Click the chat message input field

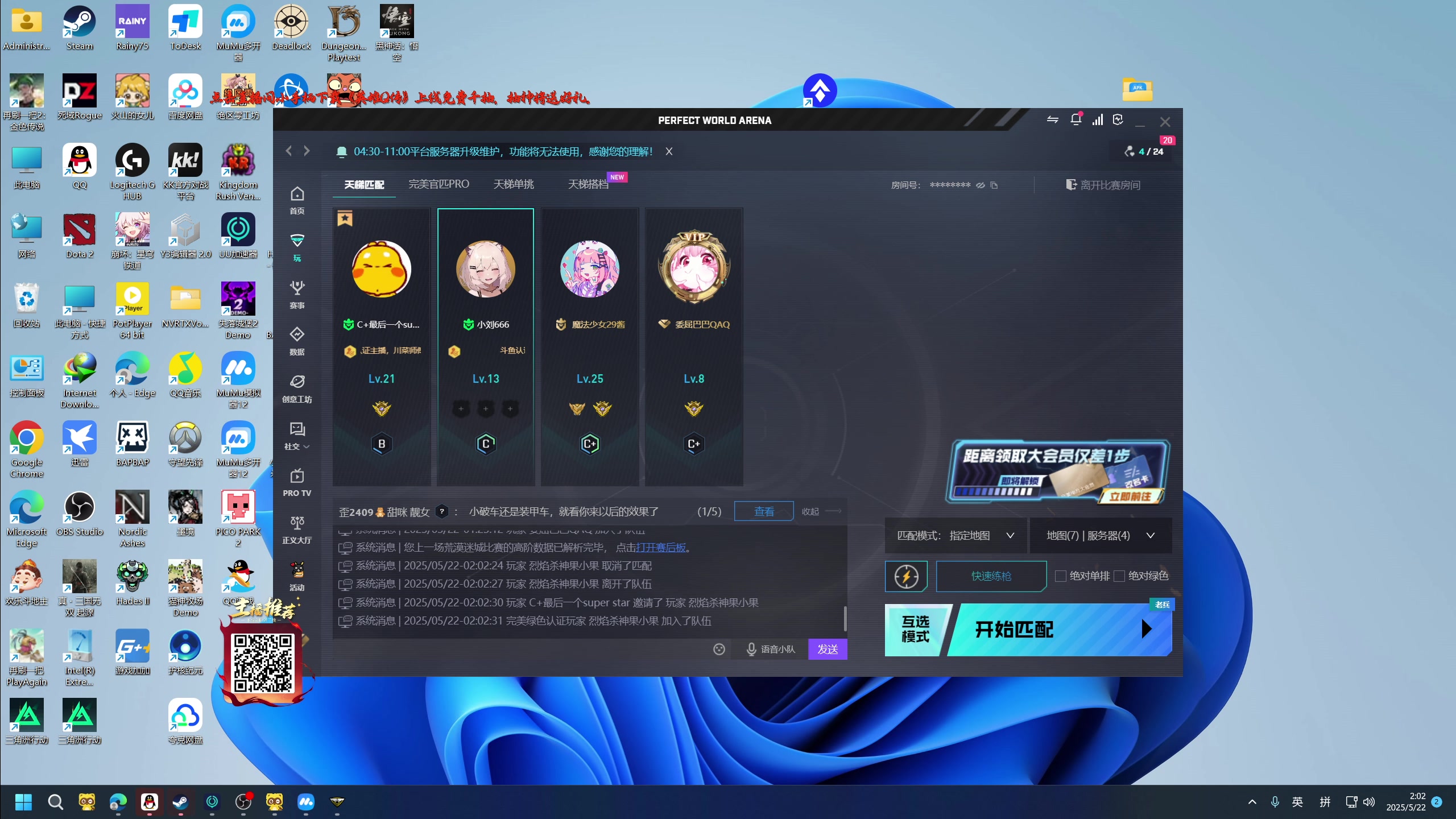(x=520, y=649)
